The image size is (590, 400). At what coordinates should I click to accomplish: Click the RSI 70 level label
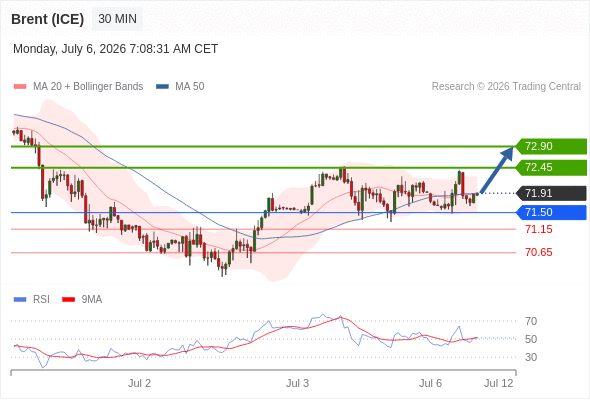coord(531,321)
